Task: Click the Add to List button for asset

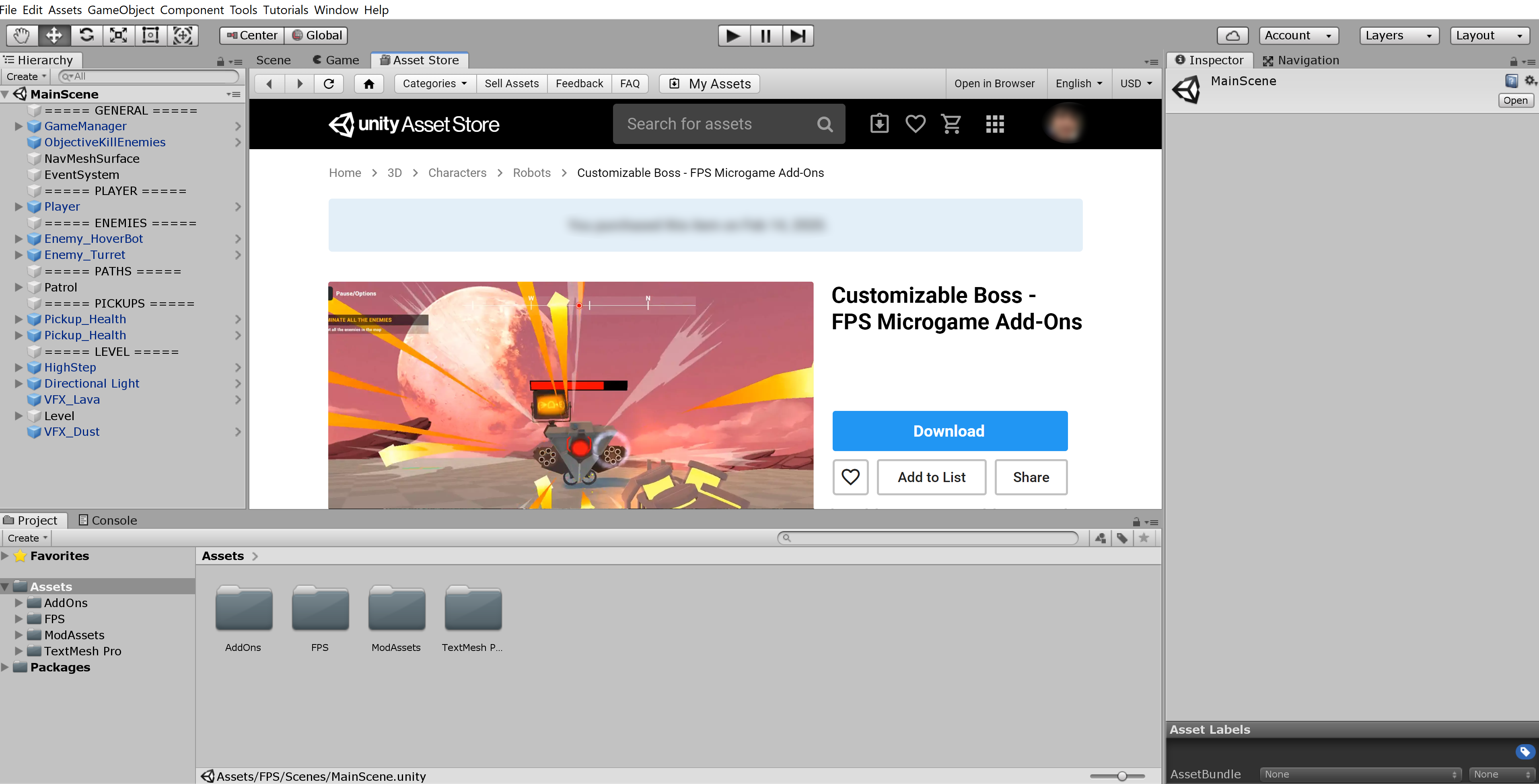Action: [931, 477]
